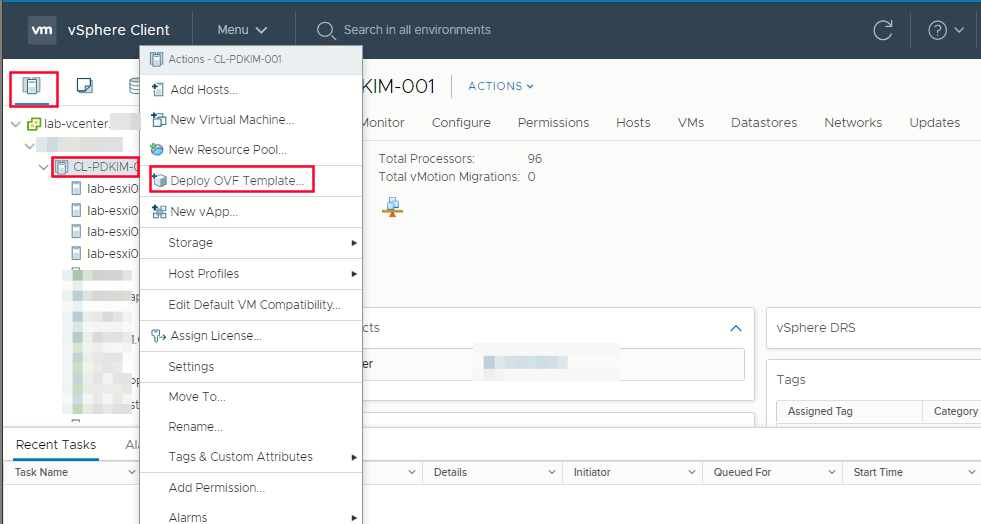Click the New Virtual Machine icon
This screenshot has width=981, height=524.
[x=159, y=119]
